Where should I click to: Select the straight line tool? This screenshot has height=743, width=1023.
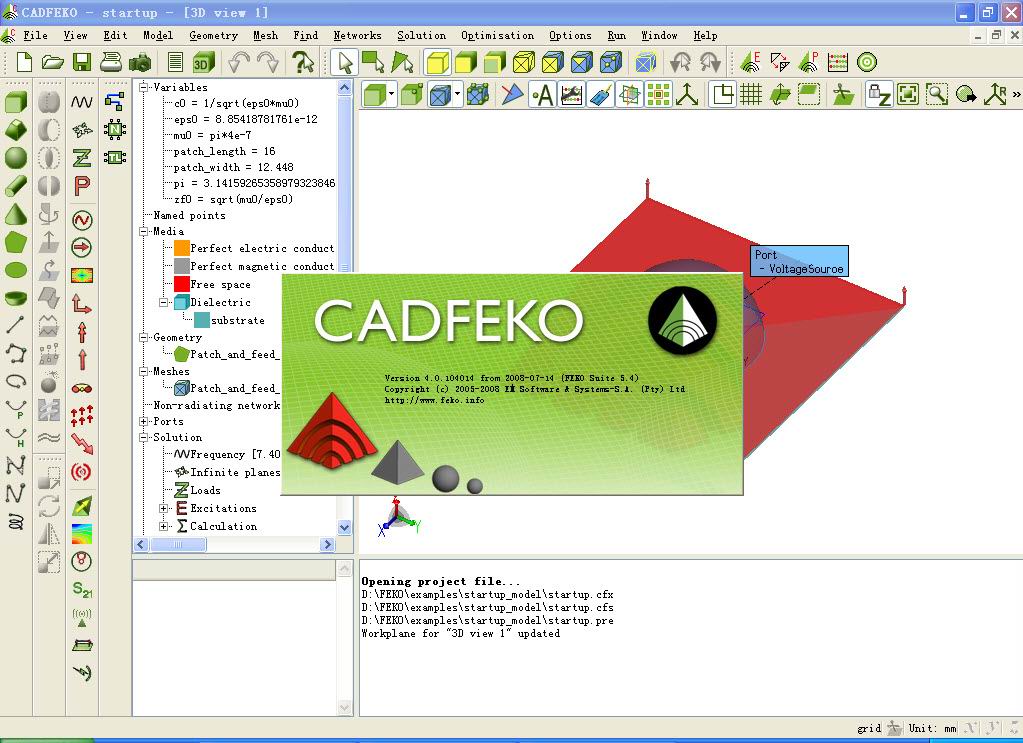[16, 325]
